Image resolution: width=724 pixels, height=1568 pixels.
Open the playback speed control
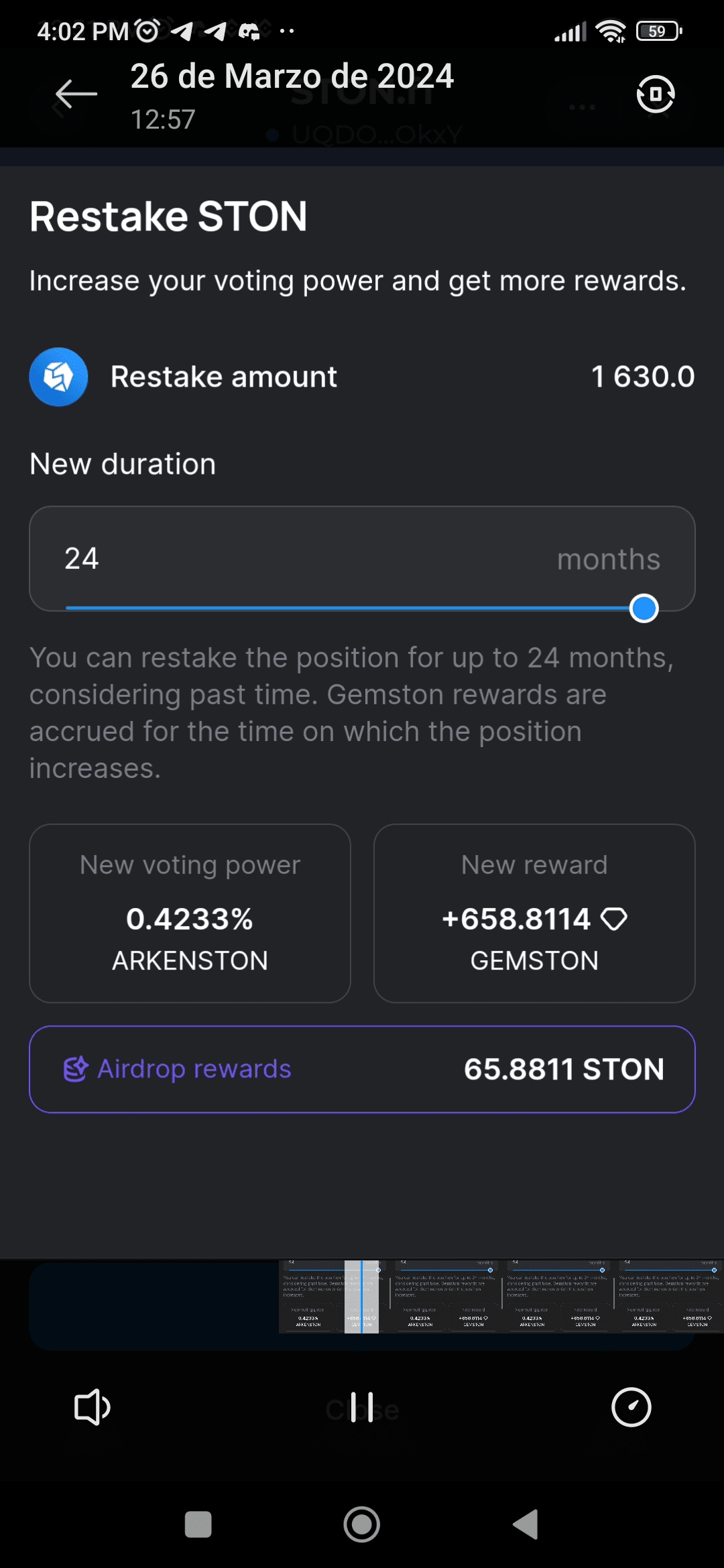(631, 1407)
